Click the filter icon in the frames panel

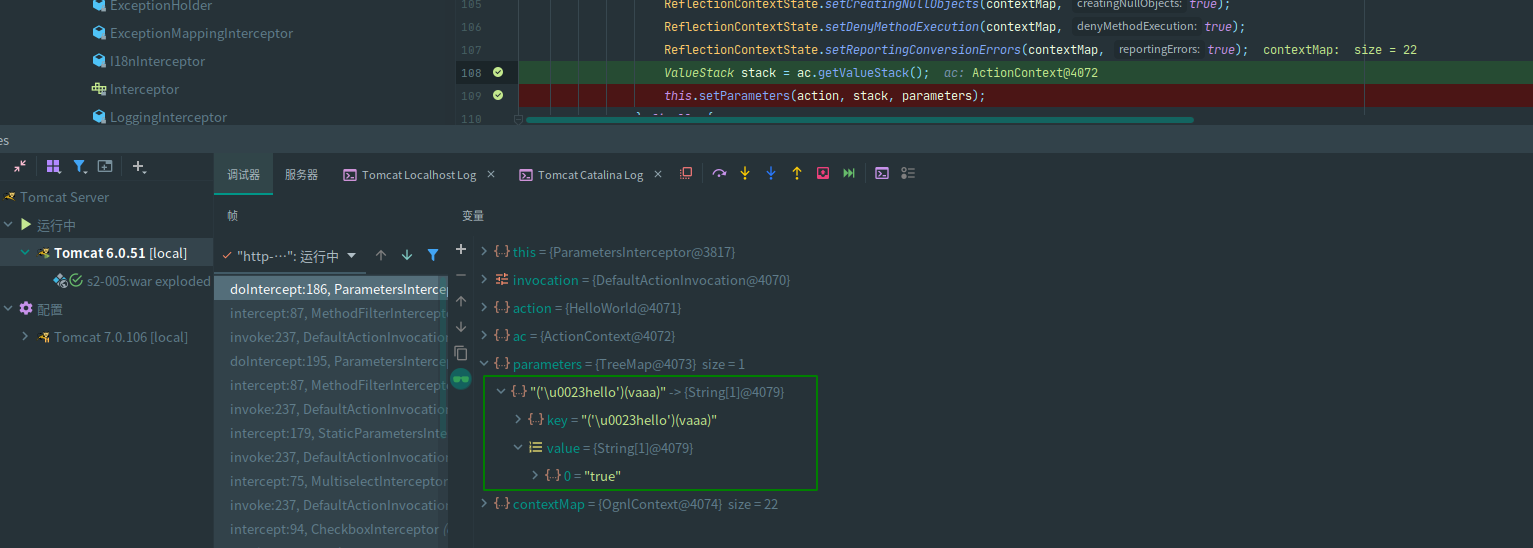[x=433, y=255]
